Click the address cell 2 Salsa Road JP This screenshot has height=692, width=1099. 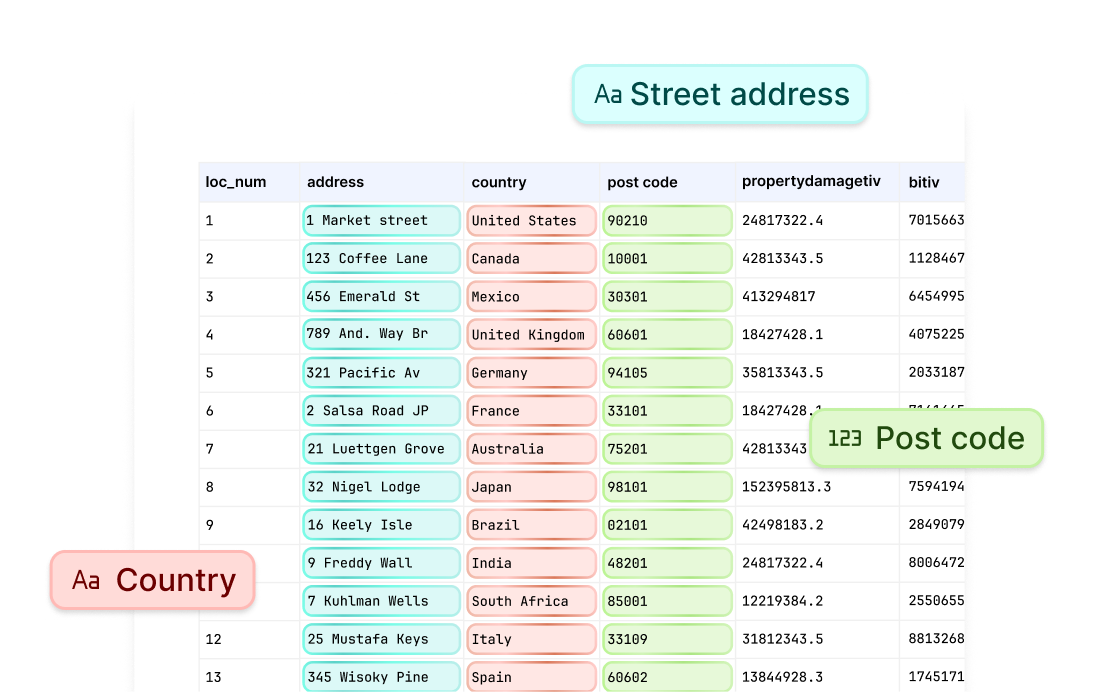pos(381,410)
